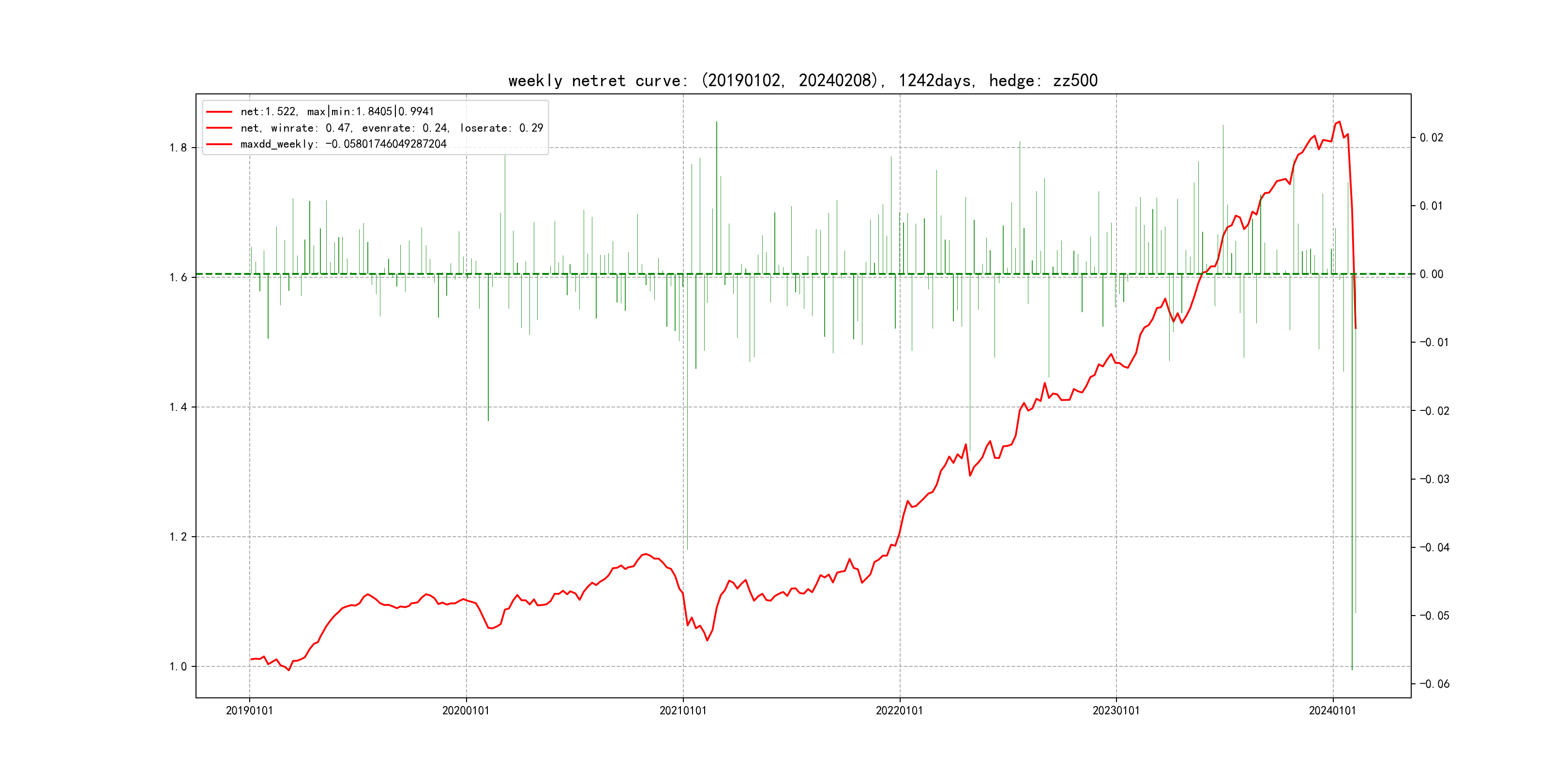
Task: Click the 1.2 left axis tick label
Action: (178, 537)
